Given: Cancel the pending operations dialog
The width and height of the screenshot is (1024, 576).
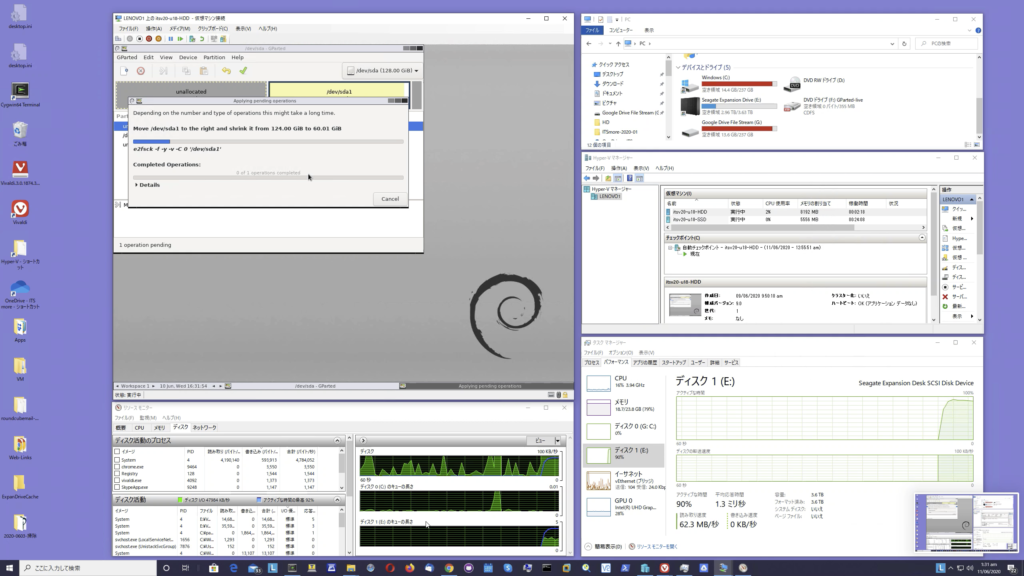Looking at the screenshot, I should pos(390,199).
